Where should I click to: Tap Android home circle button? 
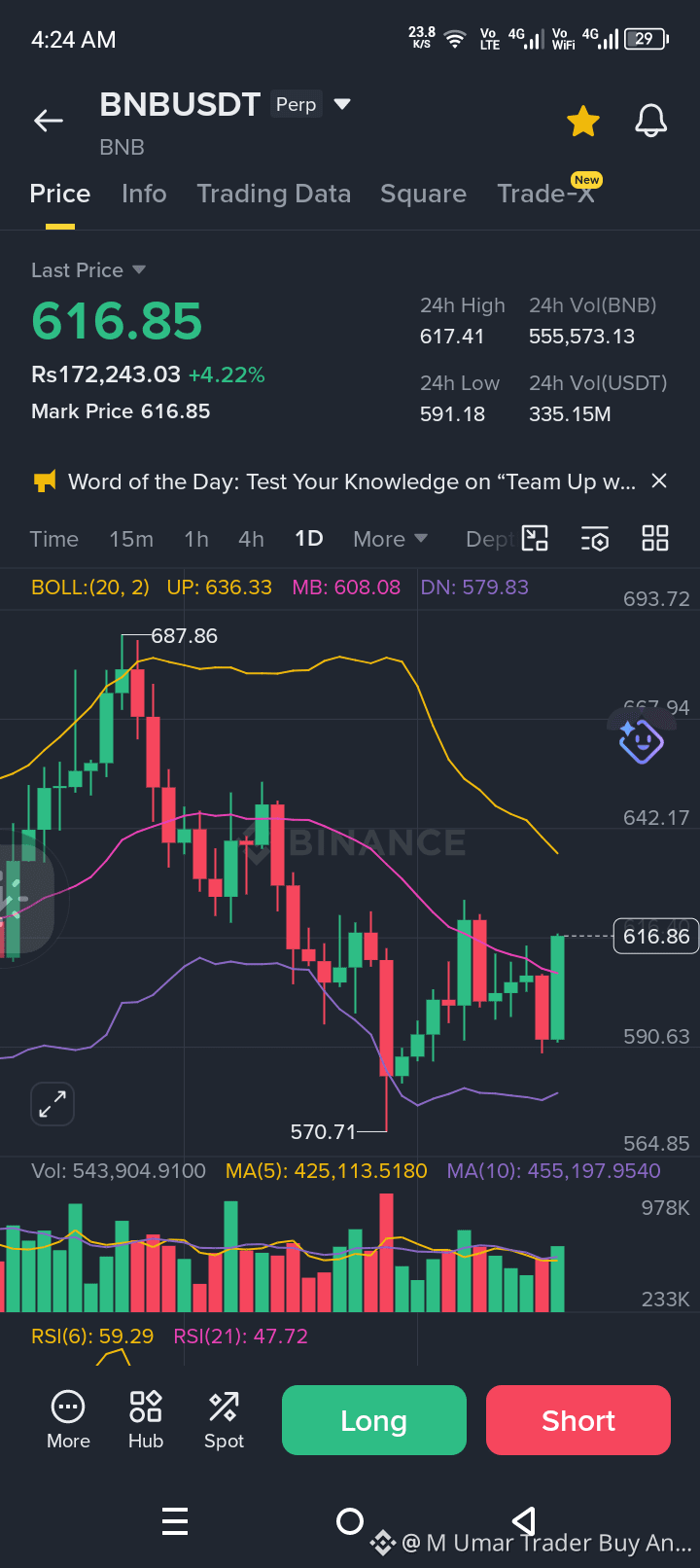pos(350,1520)
